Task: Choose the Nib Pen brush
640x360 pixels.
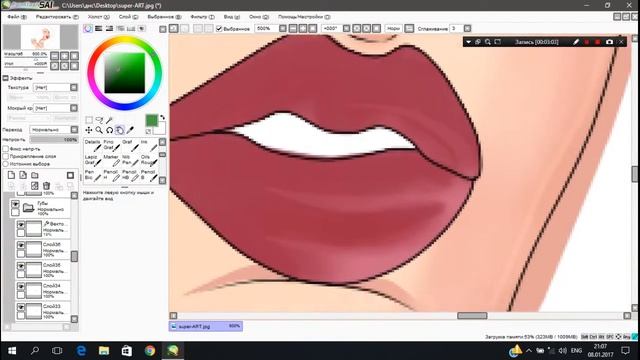Action: pos(130,160)
